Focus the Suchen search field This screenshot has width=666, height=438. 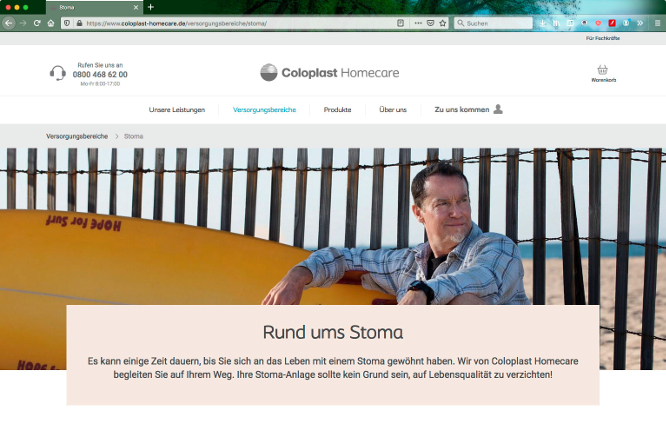pyautogui.click(x=493, y=23)
